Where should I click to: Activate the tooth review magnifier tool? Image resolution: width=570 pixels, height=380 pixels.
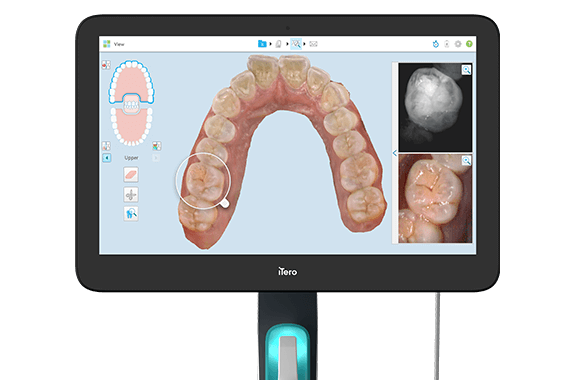[x=131, y=214]
